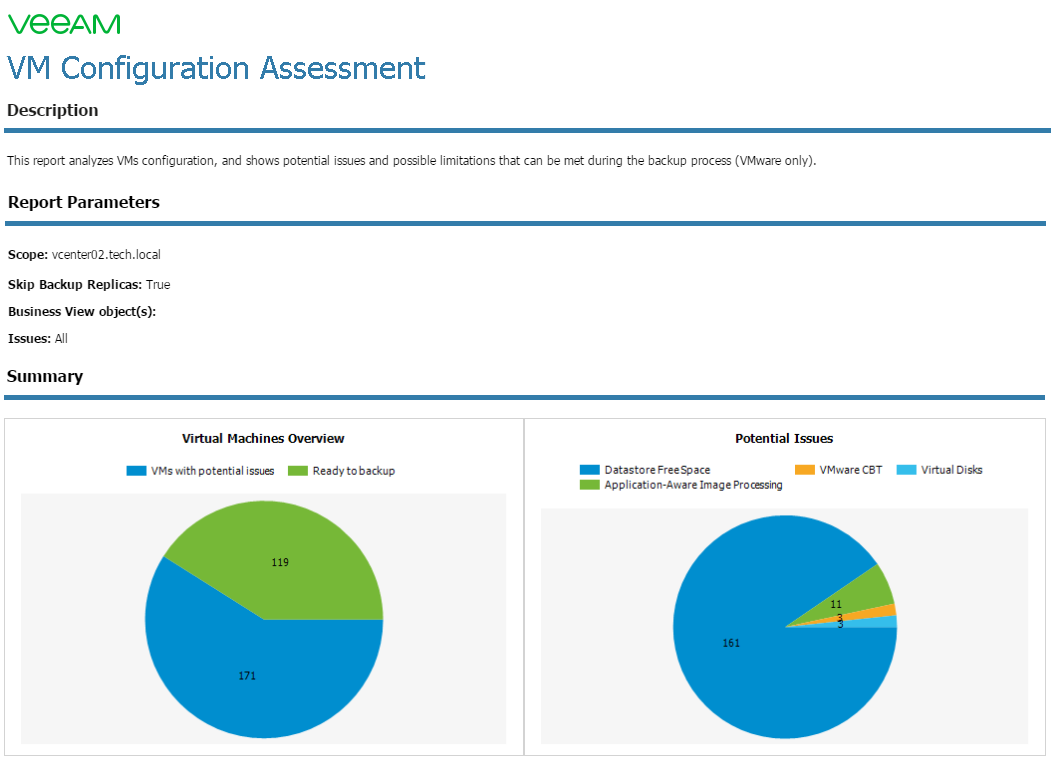Click the 'Ready to backup' legend label
Screen dimensions: 1051x761
tap(354, 471)
